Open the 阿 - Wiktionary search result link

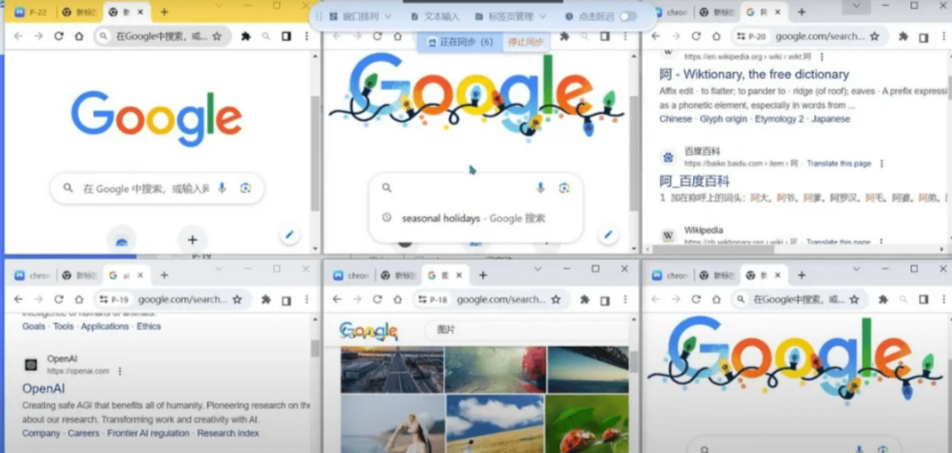[x=754, y=74]
